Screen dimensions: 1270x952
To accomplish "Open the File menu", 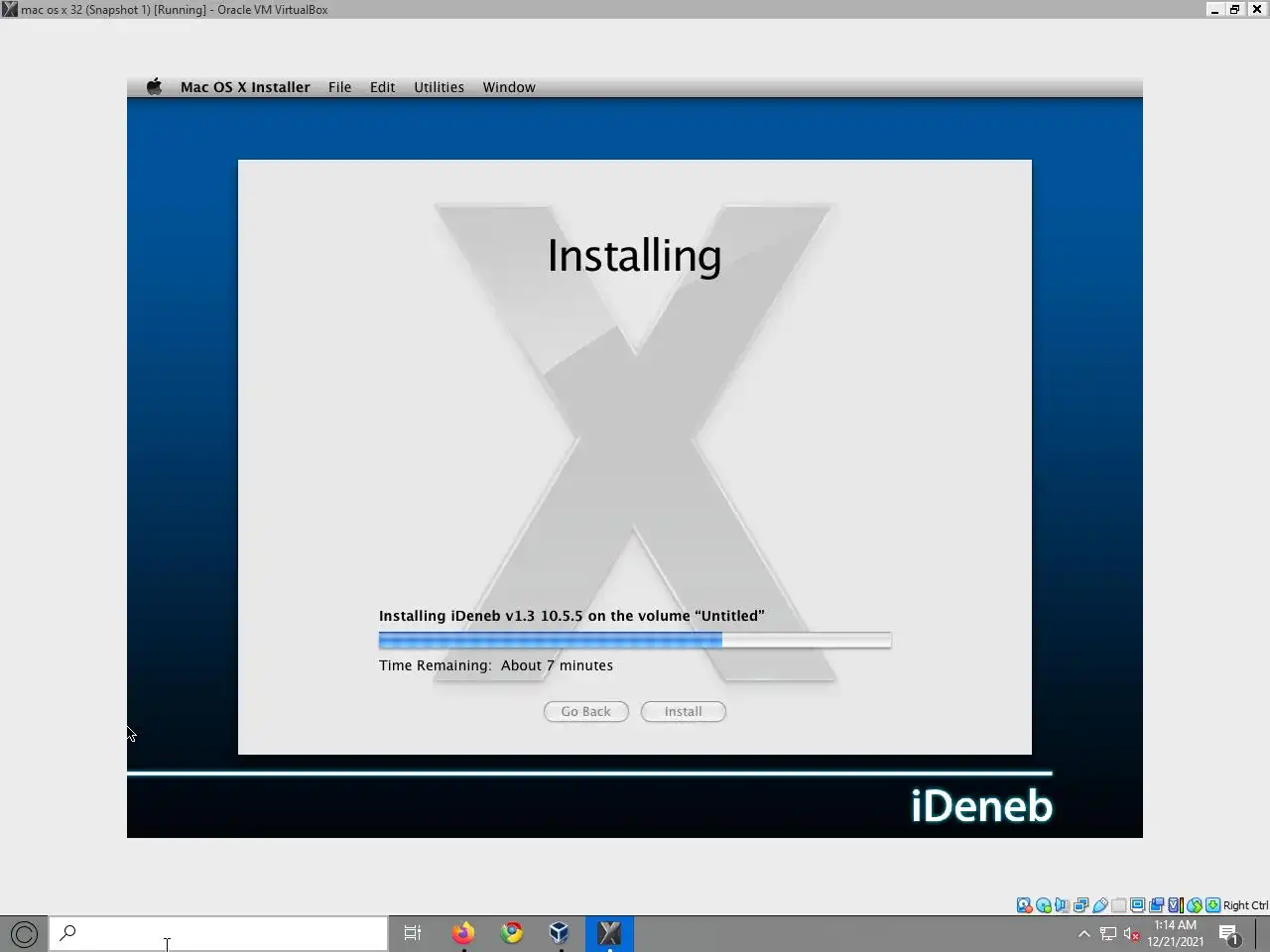I will 339,87.
